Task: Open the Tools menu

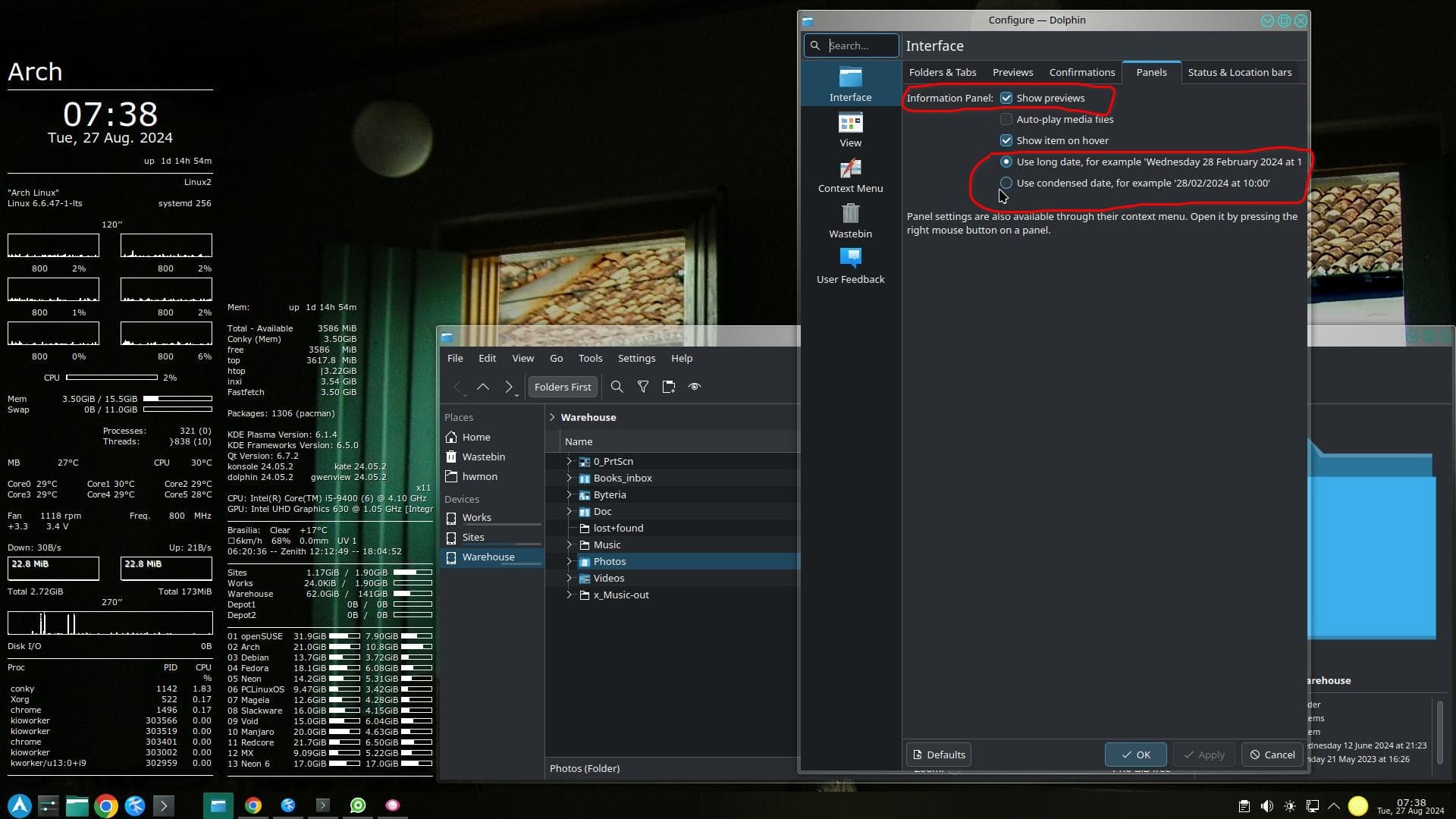Action: coord(590,359)
